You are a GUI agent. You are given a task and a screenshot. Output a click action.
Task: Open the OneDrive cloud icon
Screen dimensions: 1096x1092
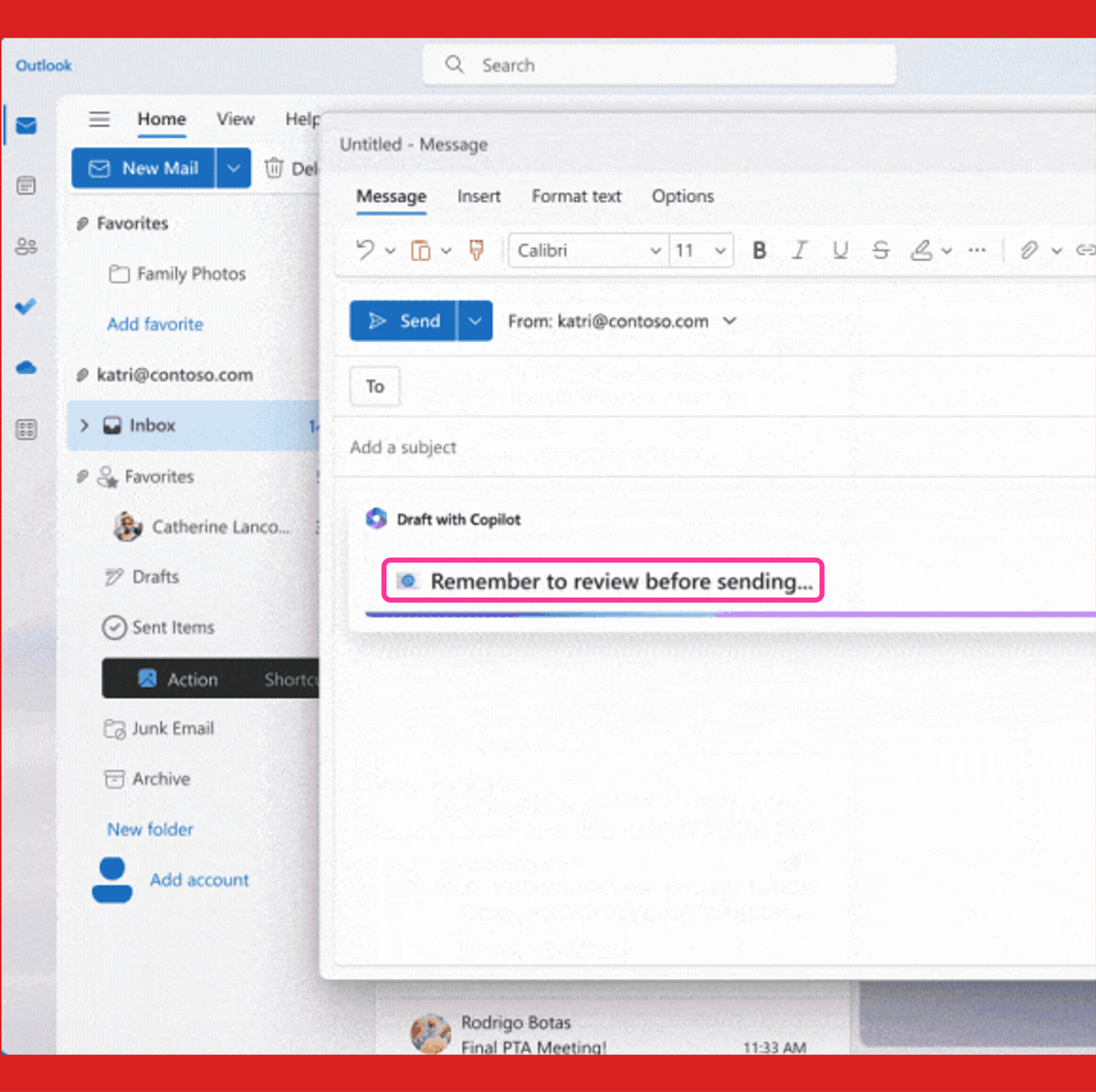click(x=26, y=368)
